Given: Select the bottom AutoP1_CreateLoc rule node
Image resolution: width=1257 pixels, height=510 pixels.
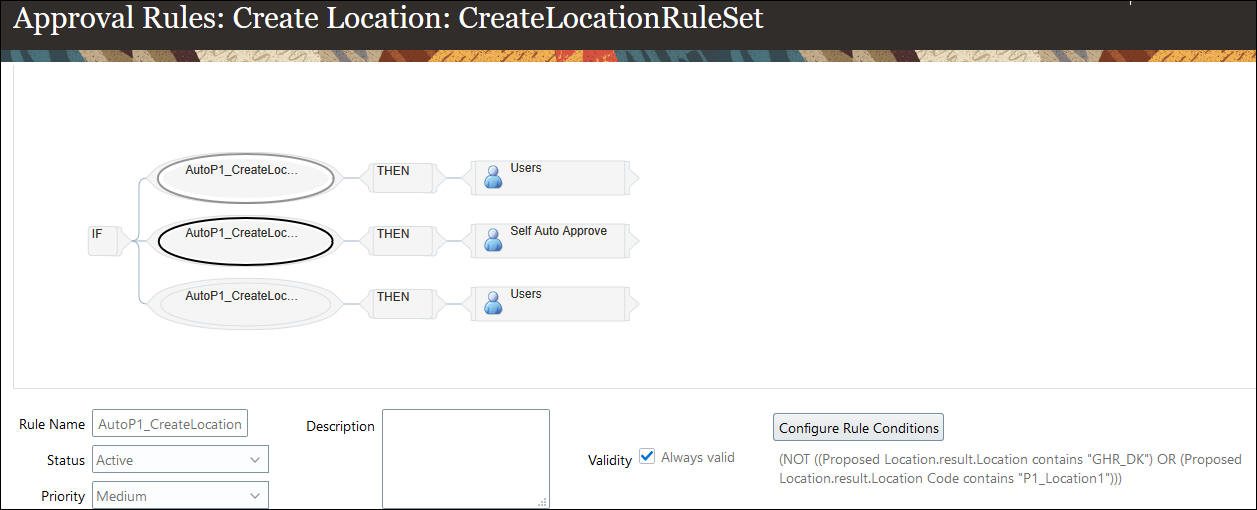Looking at the screenshot, I should coord(244,303).
